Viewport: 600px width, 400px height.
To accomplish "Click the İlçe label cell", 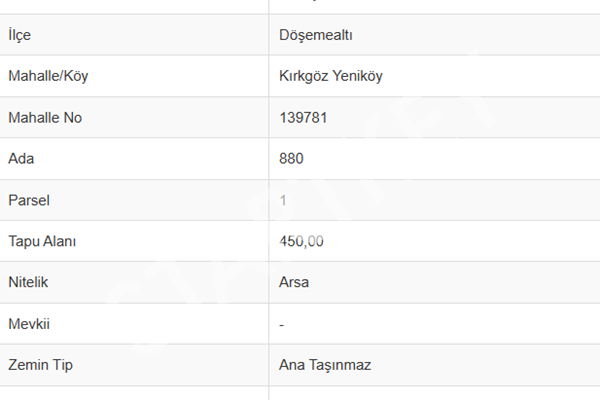I will point(19,35).
